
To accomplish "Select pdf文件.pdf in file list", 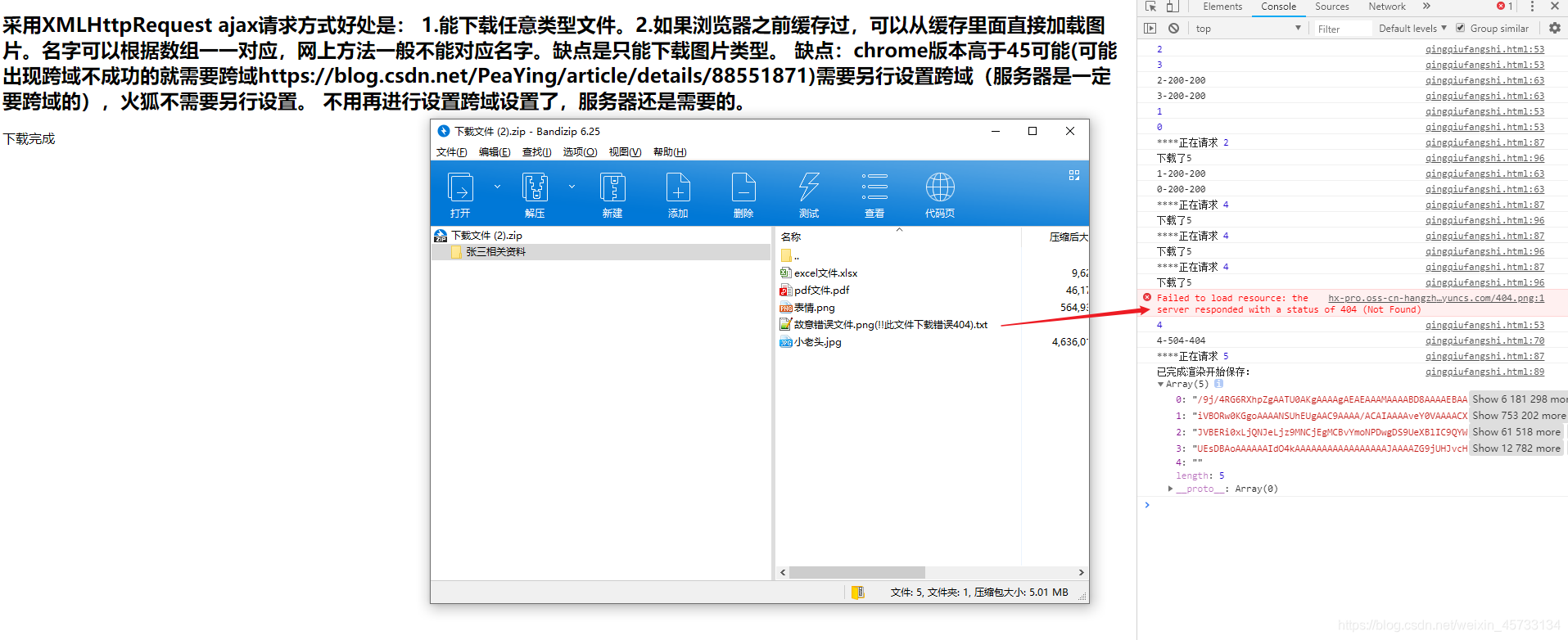I will pyautogui.click(x=815, y=291).
